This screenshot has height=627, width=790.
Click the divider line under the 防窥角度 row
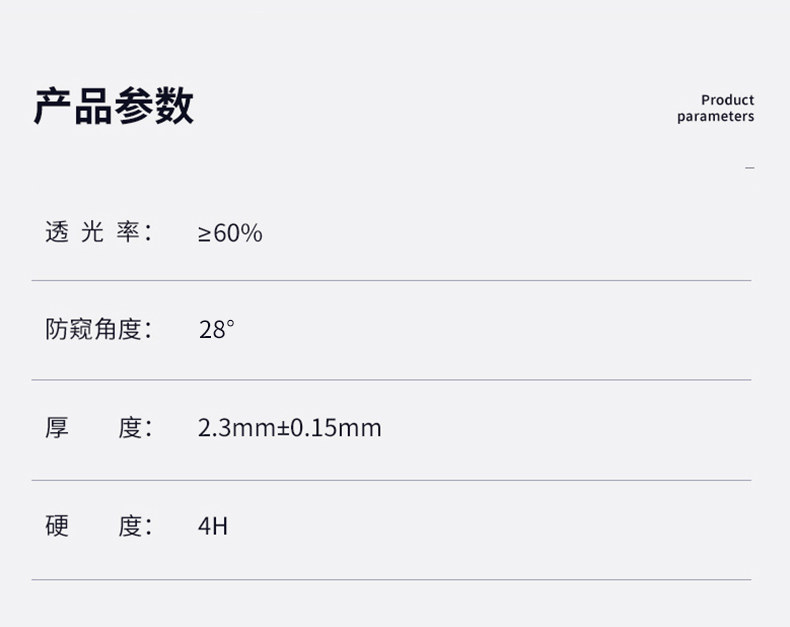point(391,380)
